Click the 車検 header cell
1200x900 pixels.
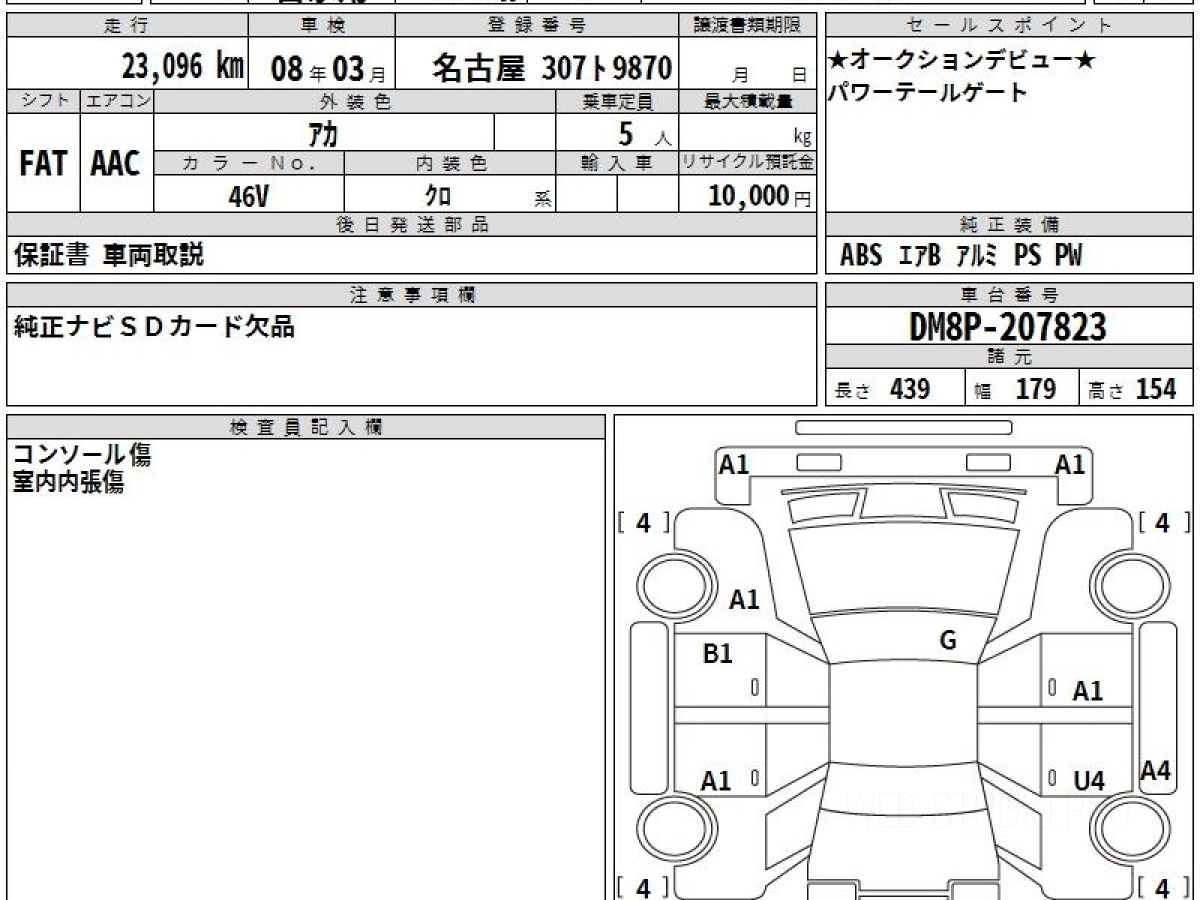[322, 26]
